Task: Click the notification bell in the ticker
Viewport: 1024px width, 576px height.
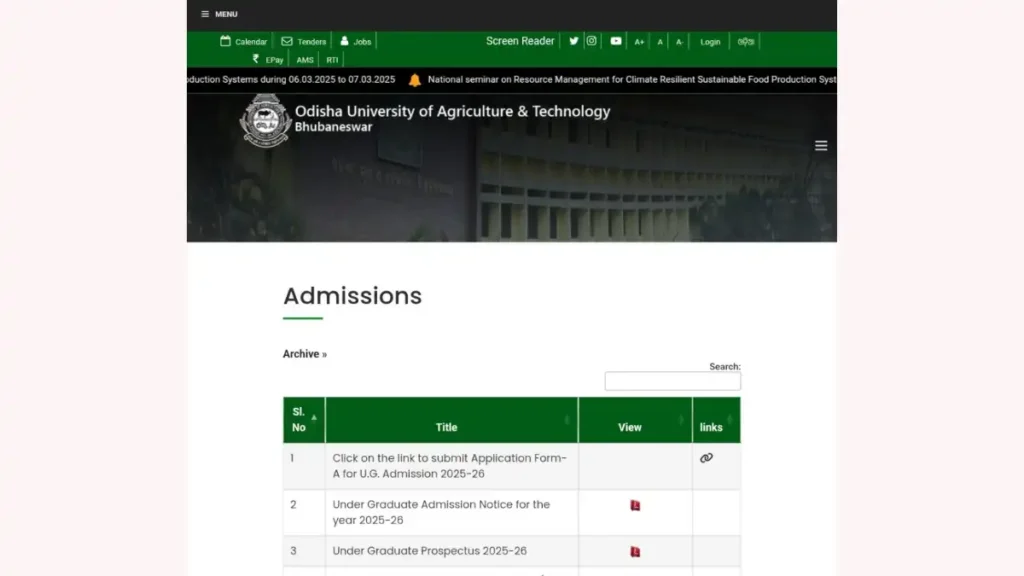Action: coord(415,80)
